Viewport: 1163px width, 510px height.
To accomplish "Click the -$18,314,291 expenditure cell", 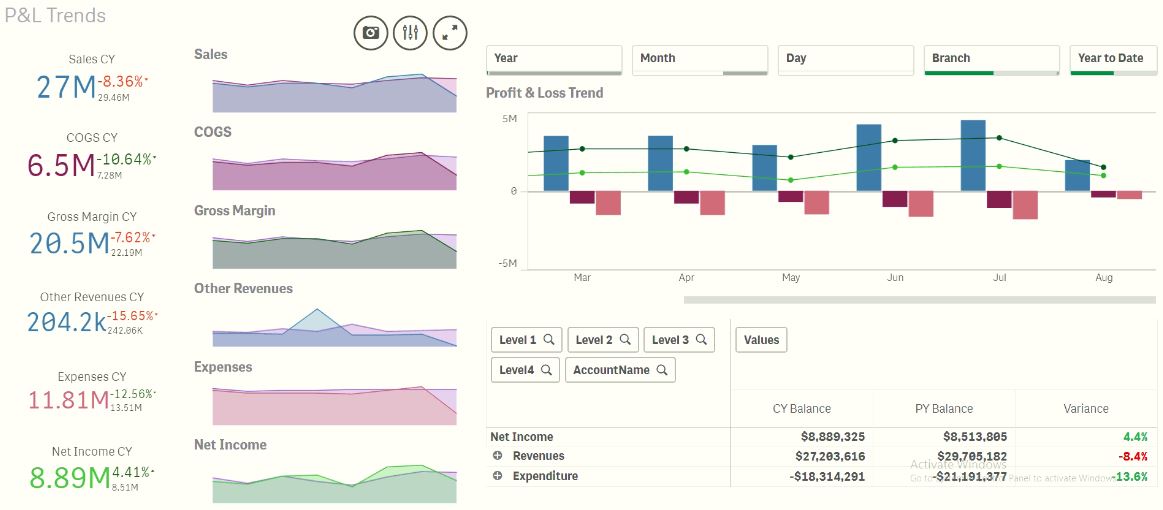I will coord(828,476).
